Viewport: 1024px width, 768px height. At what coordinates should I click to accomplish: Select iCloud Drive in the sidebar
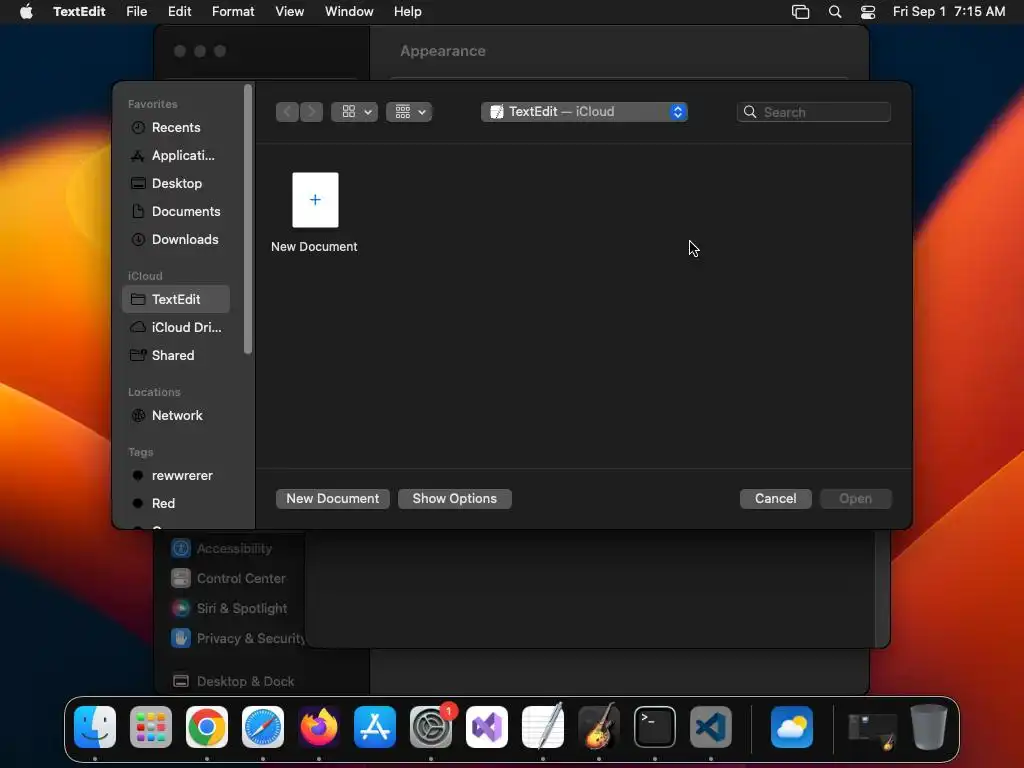point(176,327)
